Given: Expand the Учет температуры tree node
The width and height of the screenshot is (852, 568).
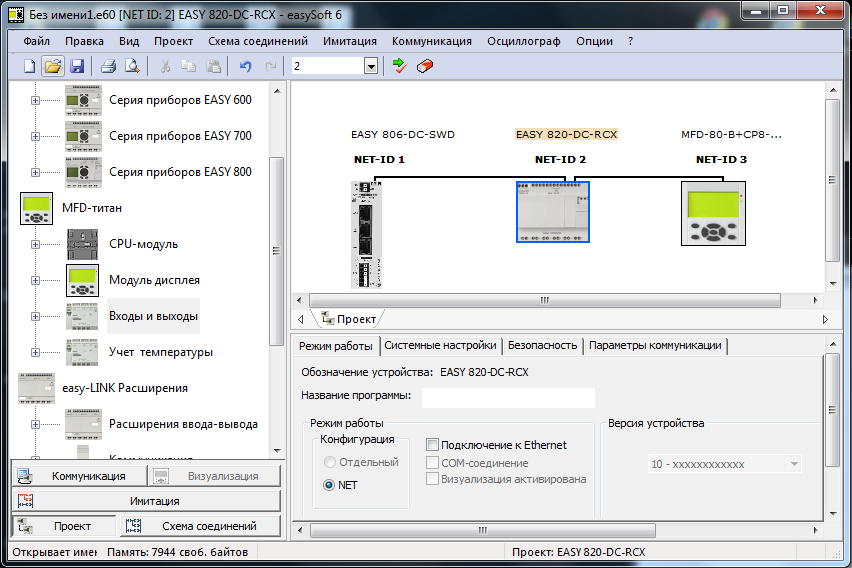Looking at the screenshot, I should (x=35, y=352).
